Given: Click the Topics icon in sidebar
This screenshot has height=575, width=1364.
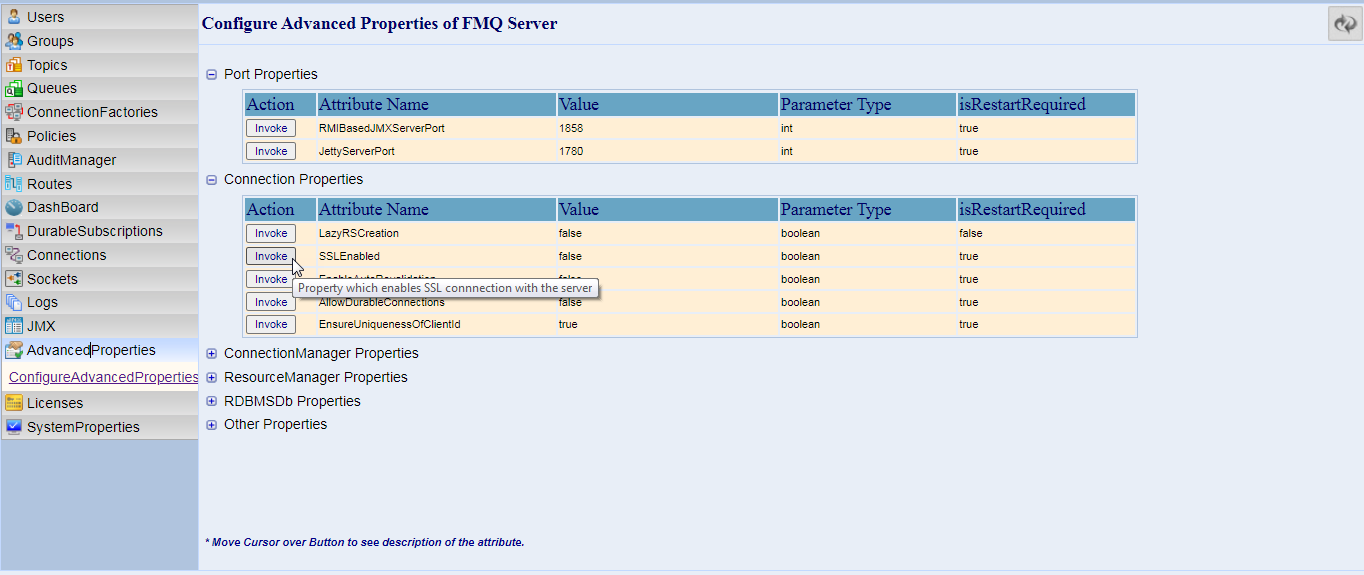Looking at the screenshot, I should [x=13, y=65].
